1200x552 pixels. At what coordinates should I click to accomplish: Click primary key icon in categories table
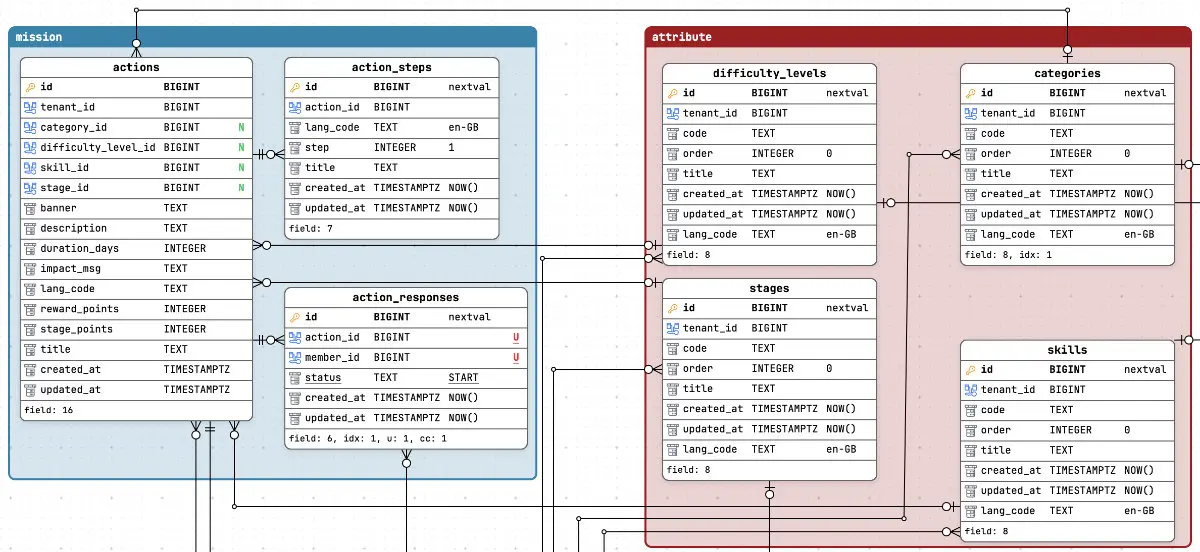click(x=970, y=93)
